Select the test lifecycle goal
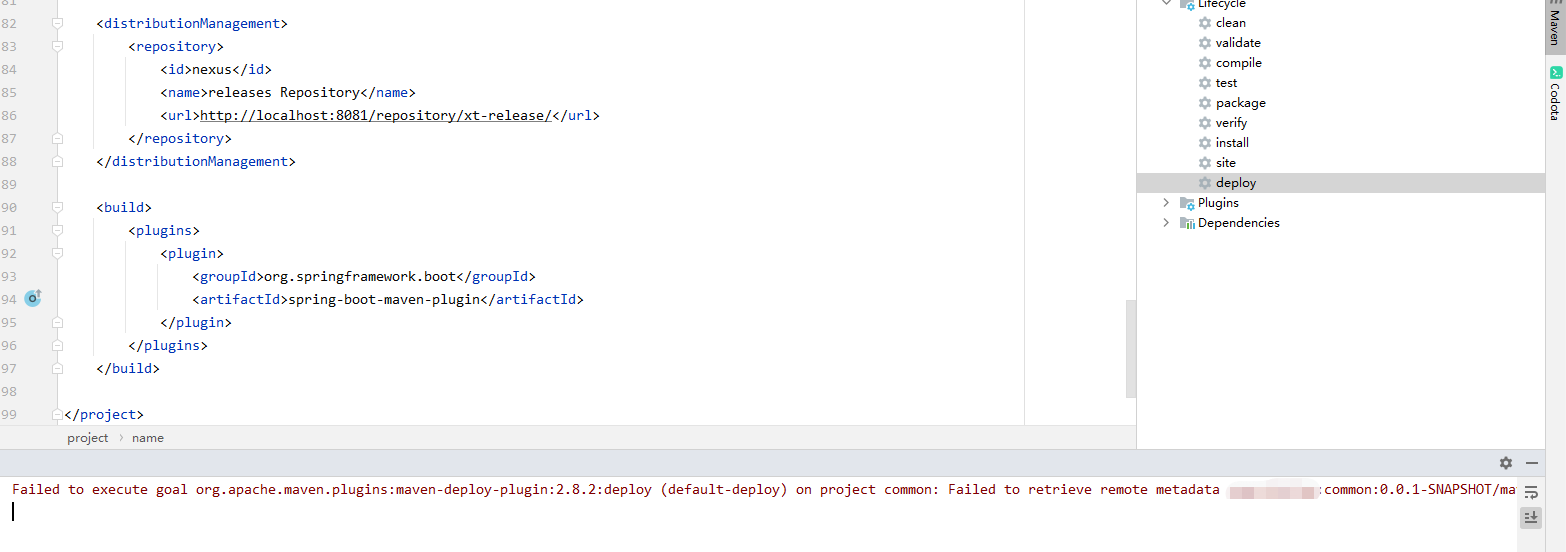 point(1226,83)
